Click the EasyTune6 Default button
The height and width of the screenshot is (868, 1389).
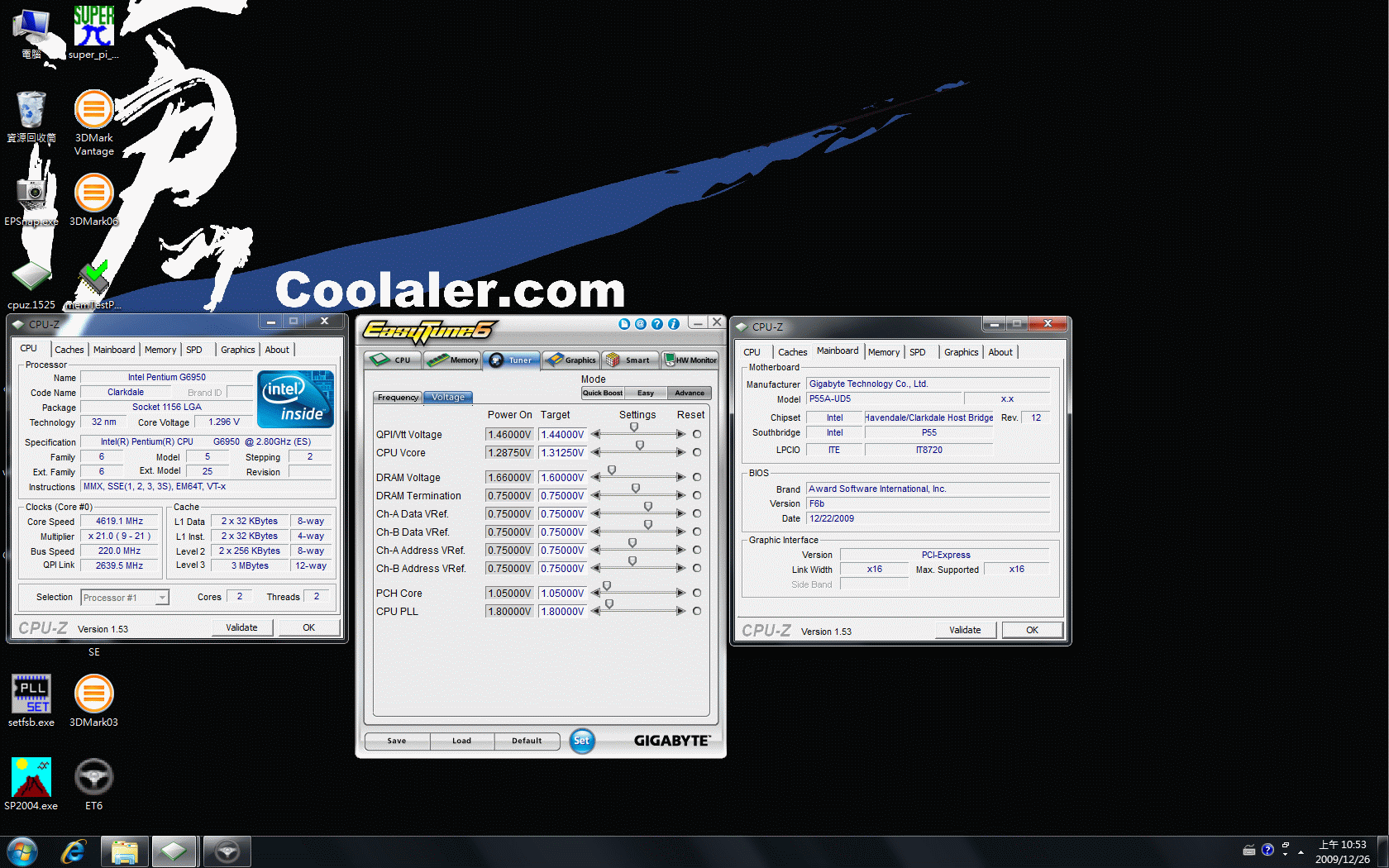(527, 741)
